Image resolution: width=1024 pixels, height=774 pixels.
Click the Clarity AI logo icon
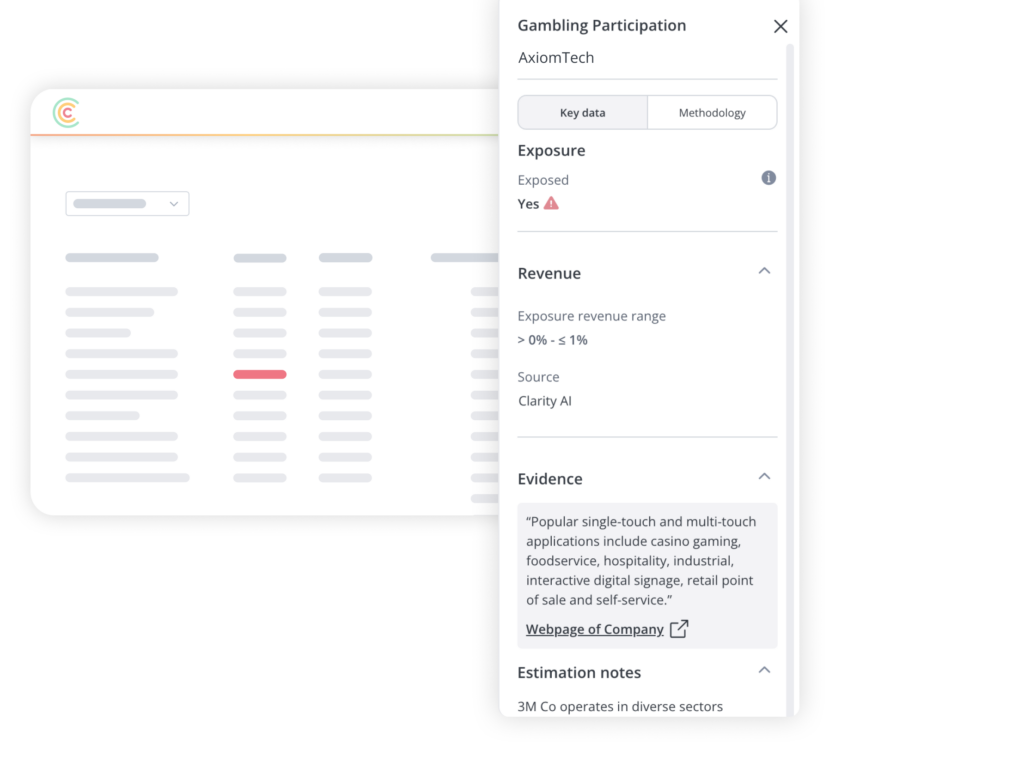coord(66,113)
